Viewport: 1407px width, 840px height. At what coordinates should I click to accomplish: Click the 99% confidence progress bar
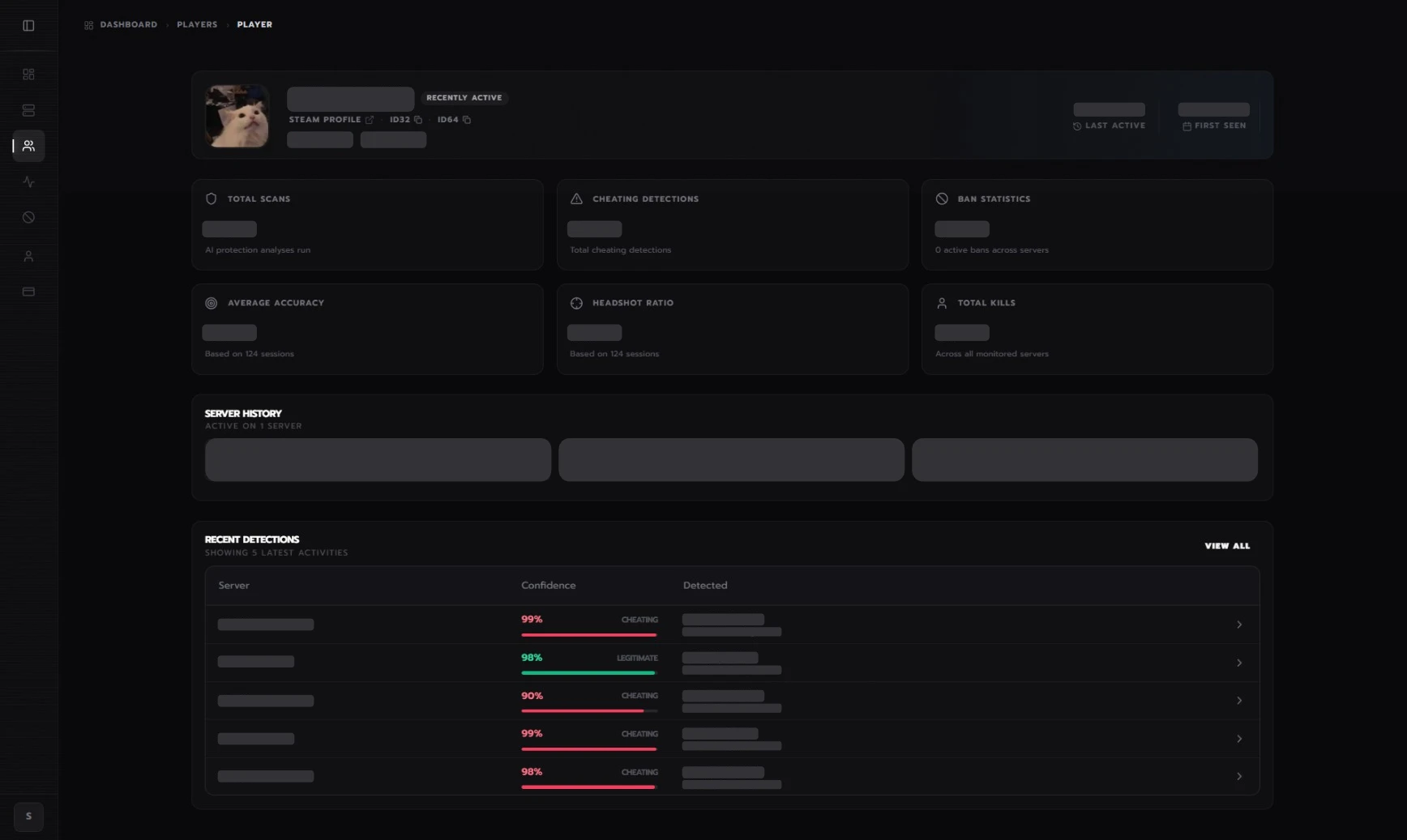[588, 636]
